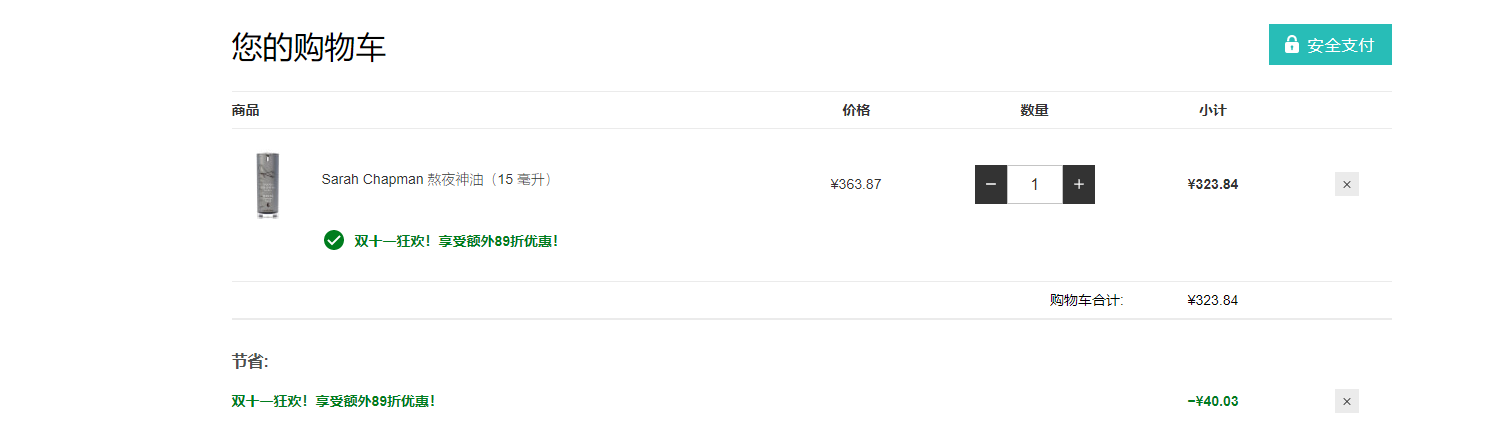This screenshot has height=433, width=1503.
Task: Open the Sarah Chapman 熬夜神油 product link
Action: [x=438, y=180]
